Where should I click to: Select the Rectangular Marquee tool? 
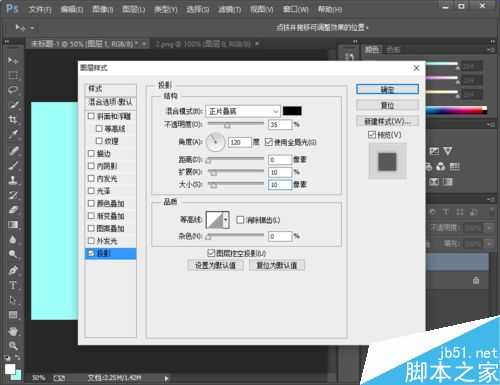point(13,75)
